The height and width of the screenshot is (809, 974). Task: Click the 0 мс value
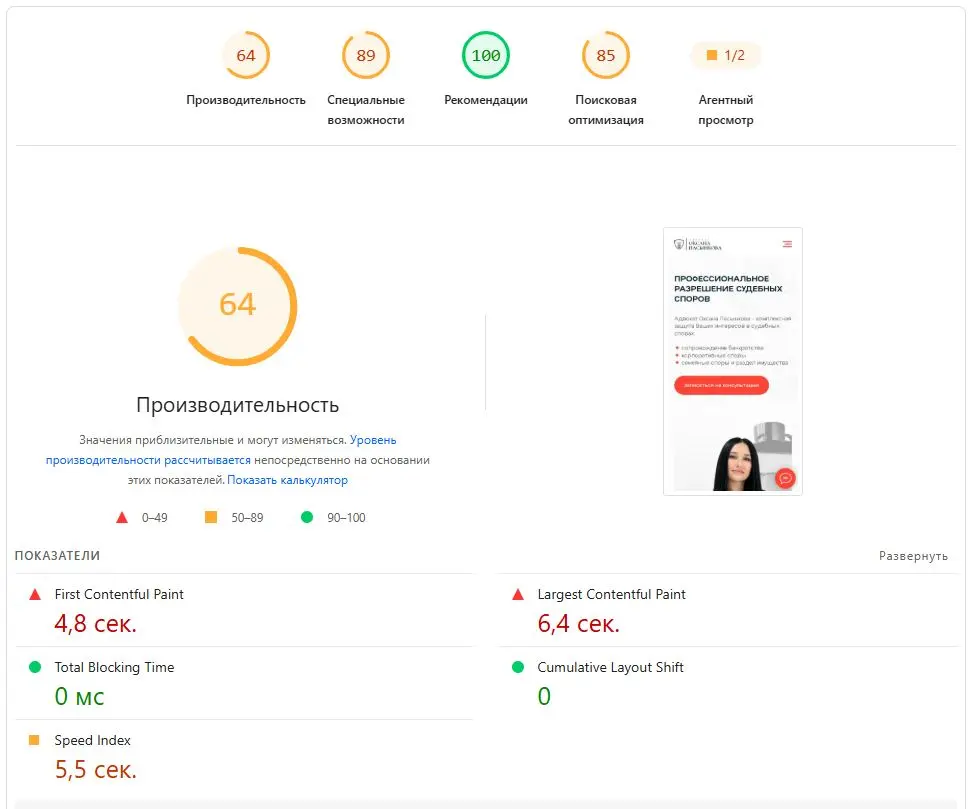(80, 697)
